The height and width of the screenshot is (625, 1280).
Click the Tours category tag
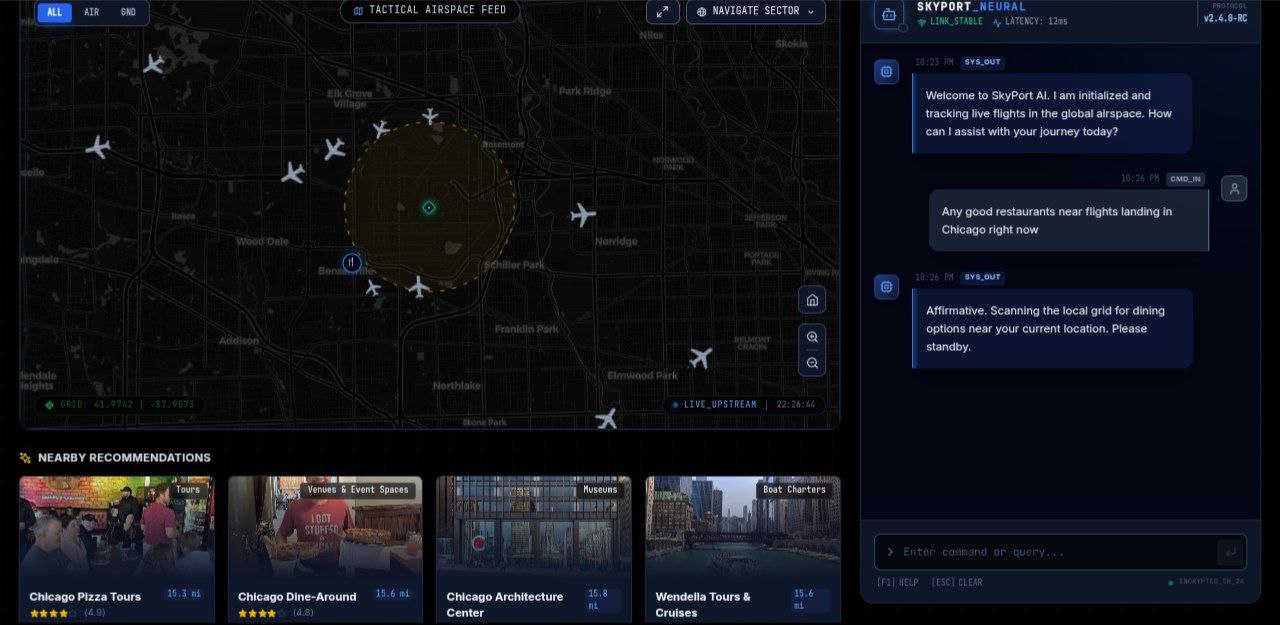pyautogui.click(x=188, y=490)
